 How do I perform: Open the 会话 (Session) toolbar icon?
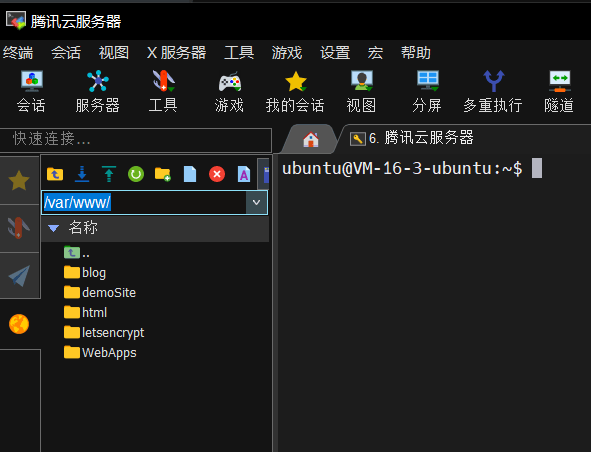[x=32, y=92]
